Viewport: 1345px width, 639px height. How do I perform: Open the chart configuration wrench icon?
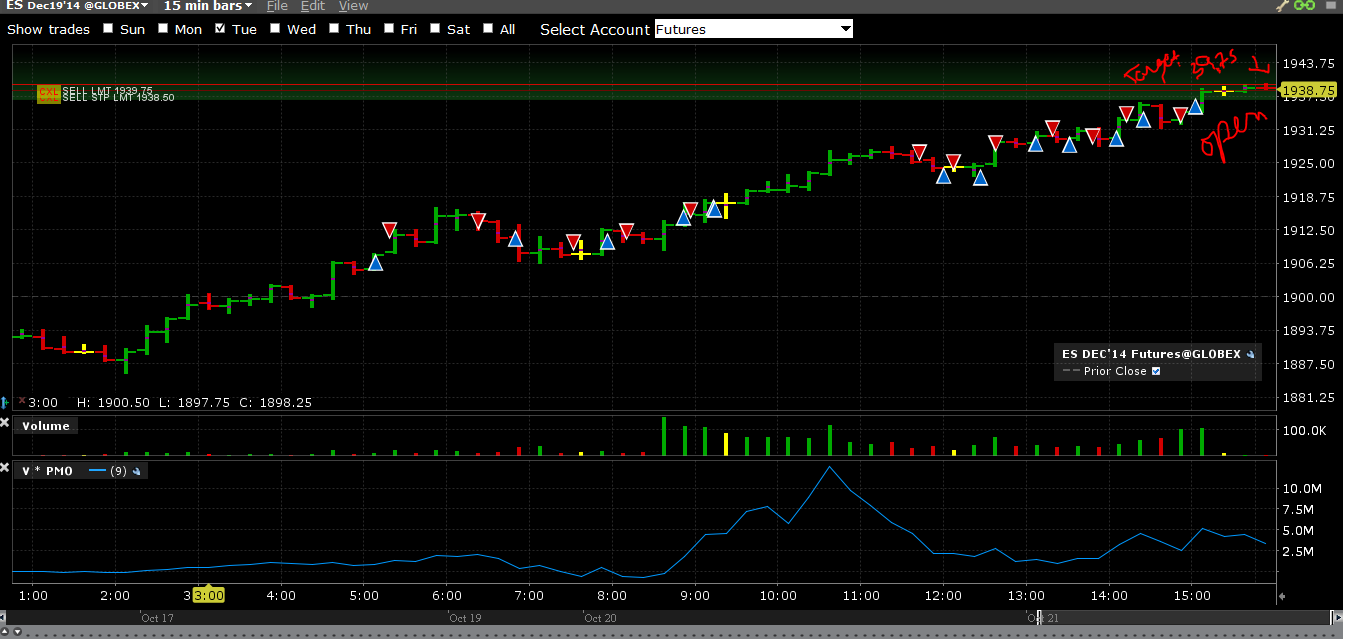[1284, 6]
